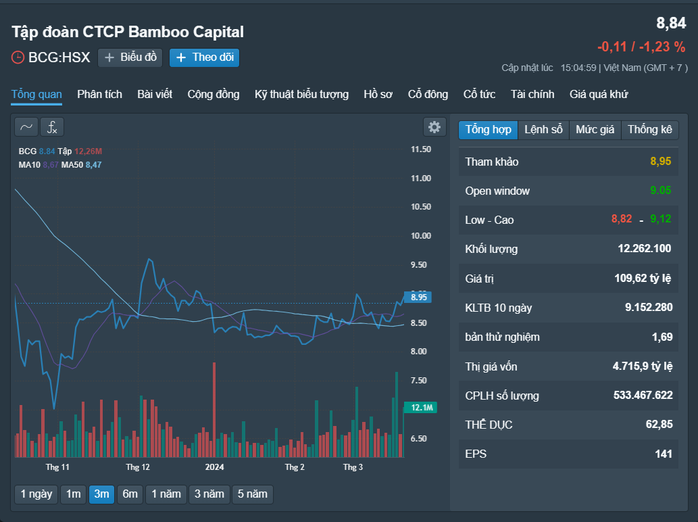Follow stock with Theo dõi button
The width and height of the screenshot is (698, 522).
204,57
